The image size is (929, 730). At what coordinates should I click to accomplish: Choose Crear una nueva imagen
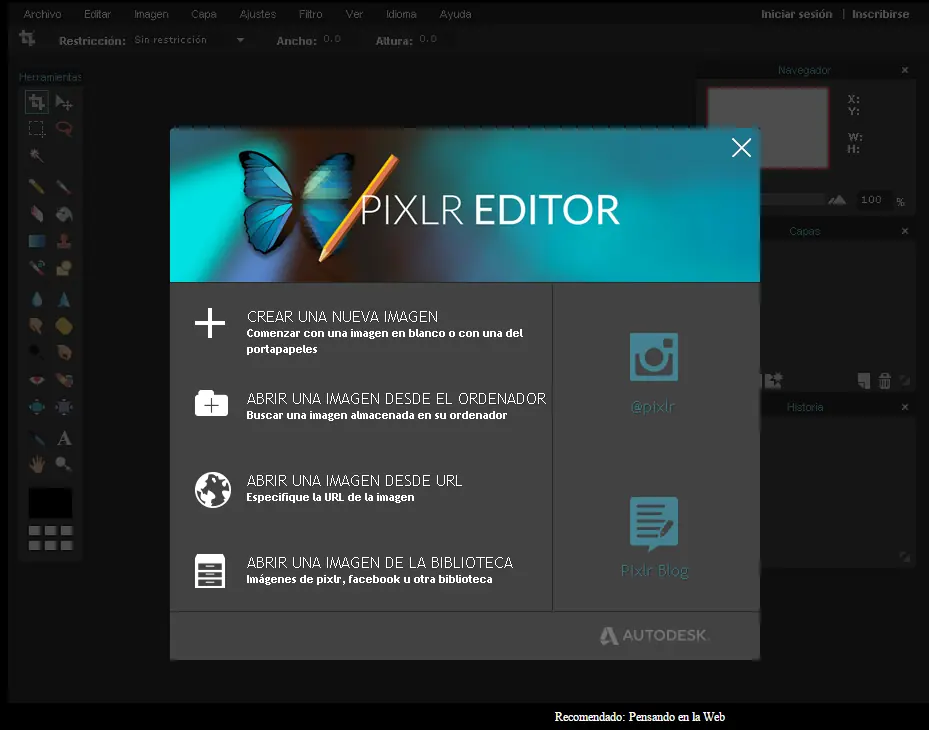(x=361, y=331)
